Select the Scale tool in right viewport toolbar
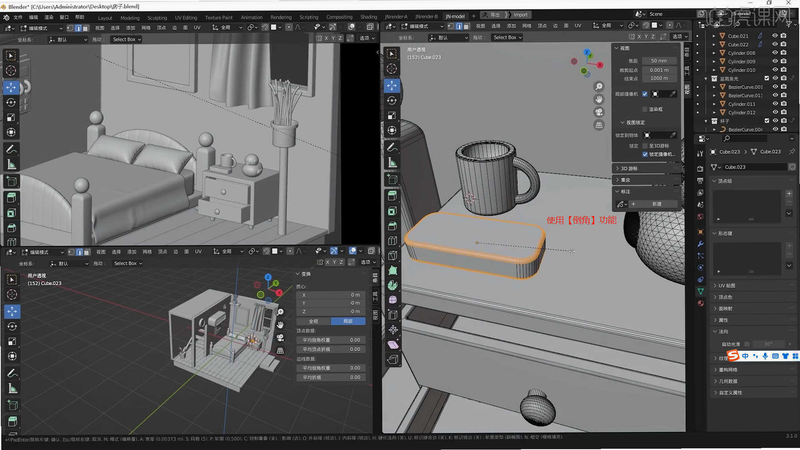The width and height of the screenshot is (800, 450). (x=392, y=115)
